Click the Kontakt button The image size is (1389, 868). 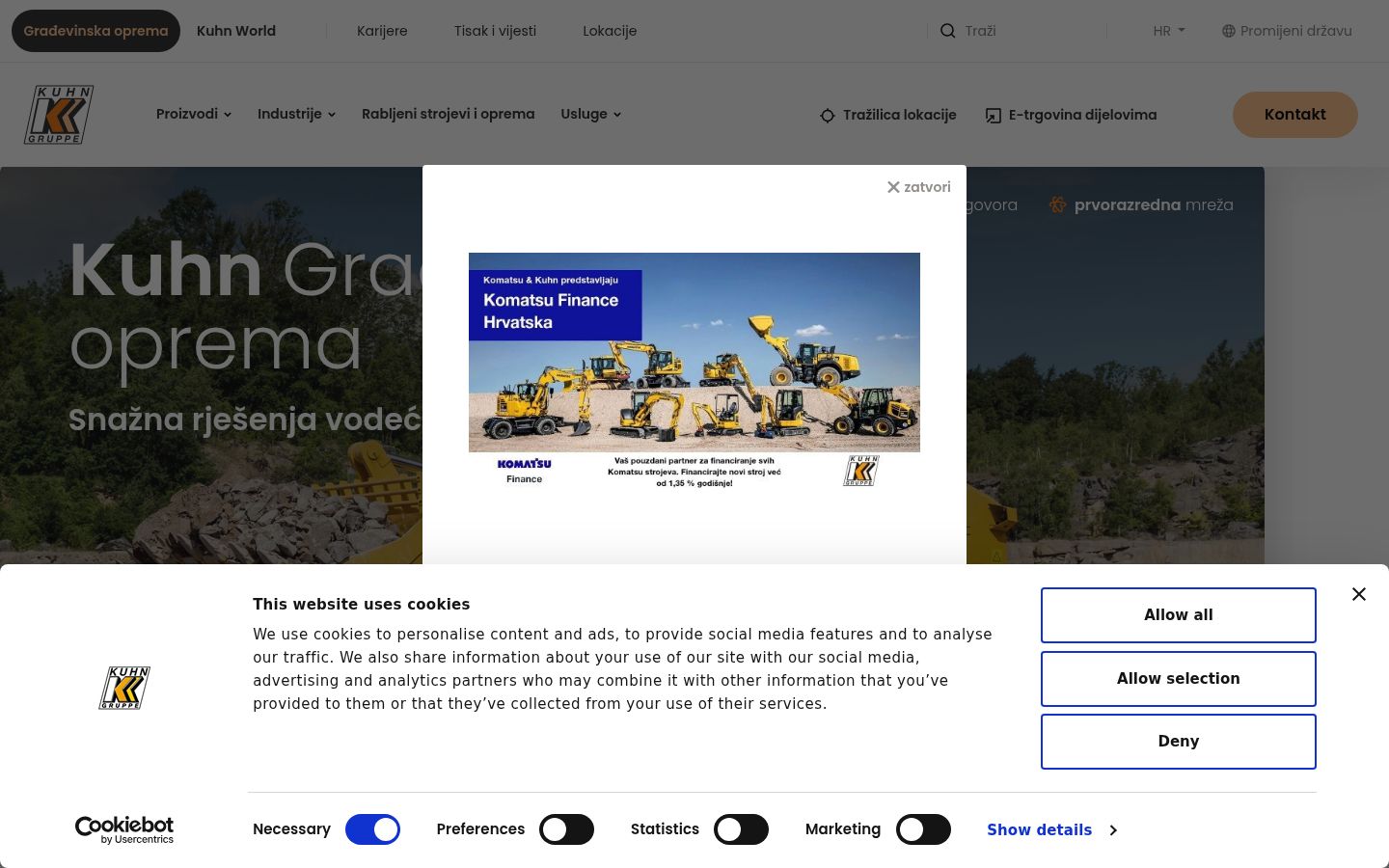(x=1294, y=115)
